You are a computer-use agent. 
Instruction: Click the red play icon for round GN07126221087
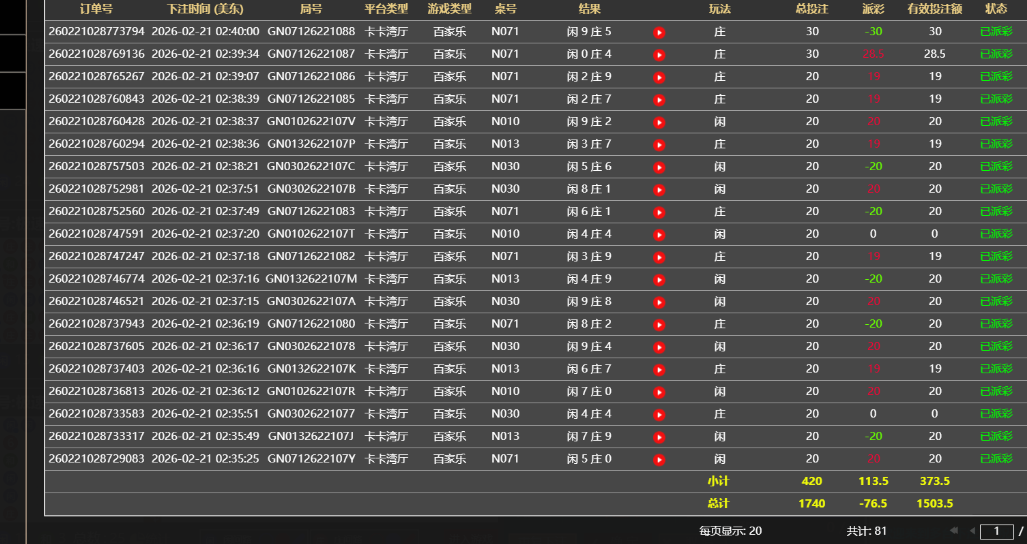tap(659, 54)
